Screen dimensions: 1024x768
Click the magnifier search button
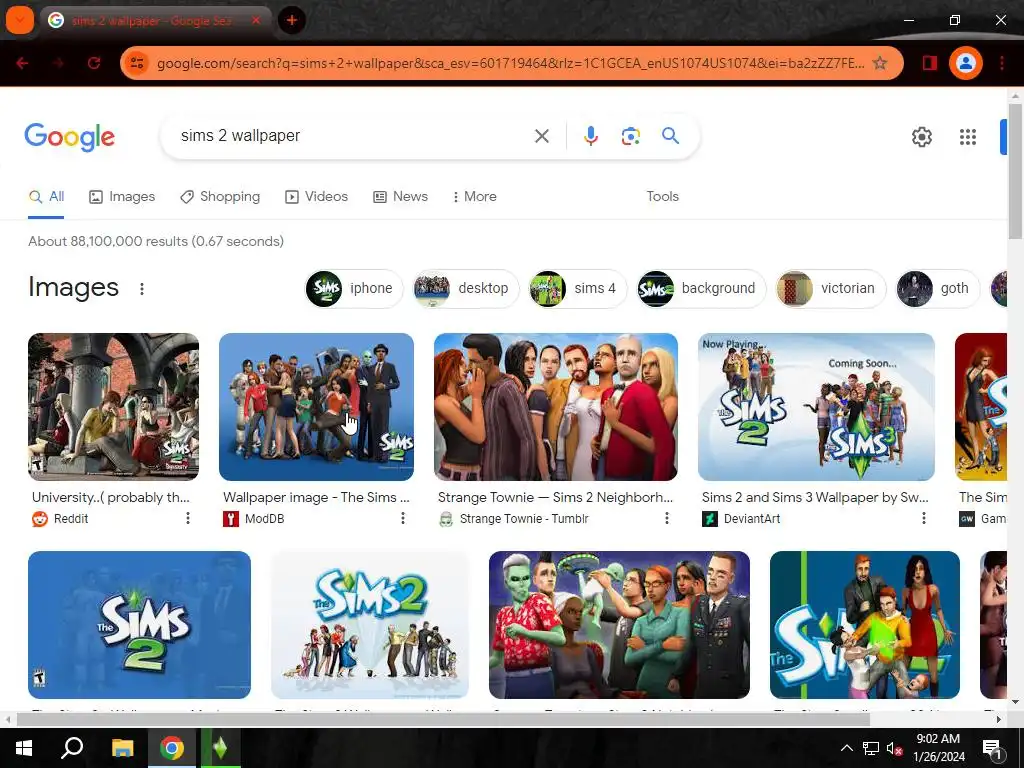[670, 136]
